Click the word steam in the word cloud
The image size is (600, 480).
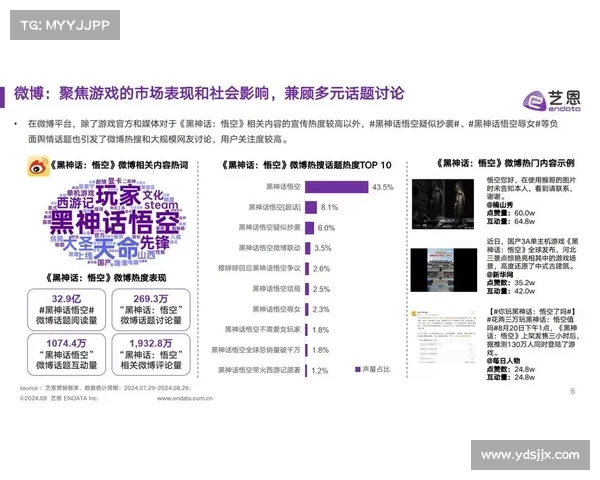click(x=161, y=205)
